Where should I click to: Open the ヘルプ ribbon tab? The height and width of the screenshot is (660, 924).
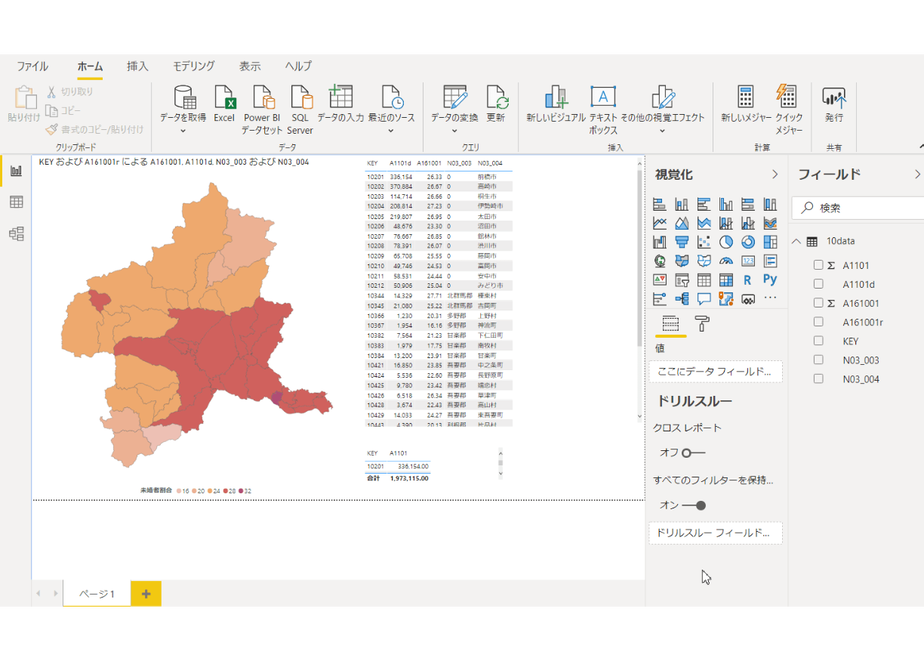[298, 66]
